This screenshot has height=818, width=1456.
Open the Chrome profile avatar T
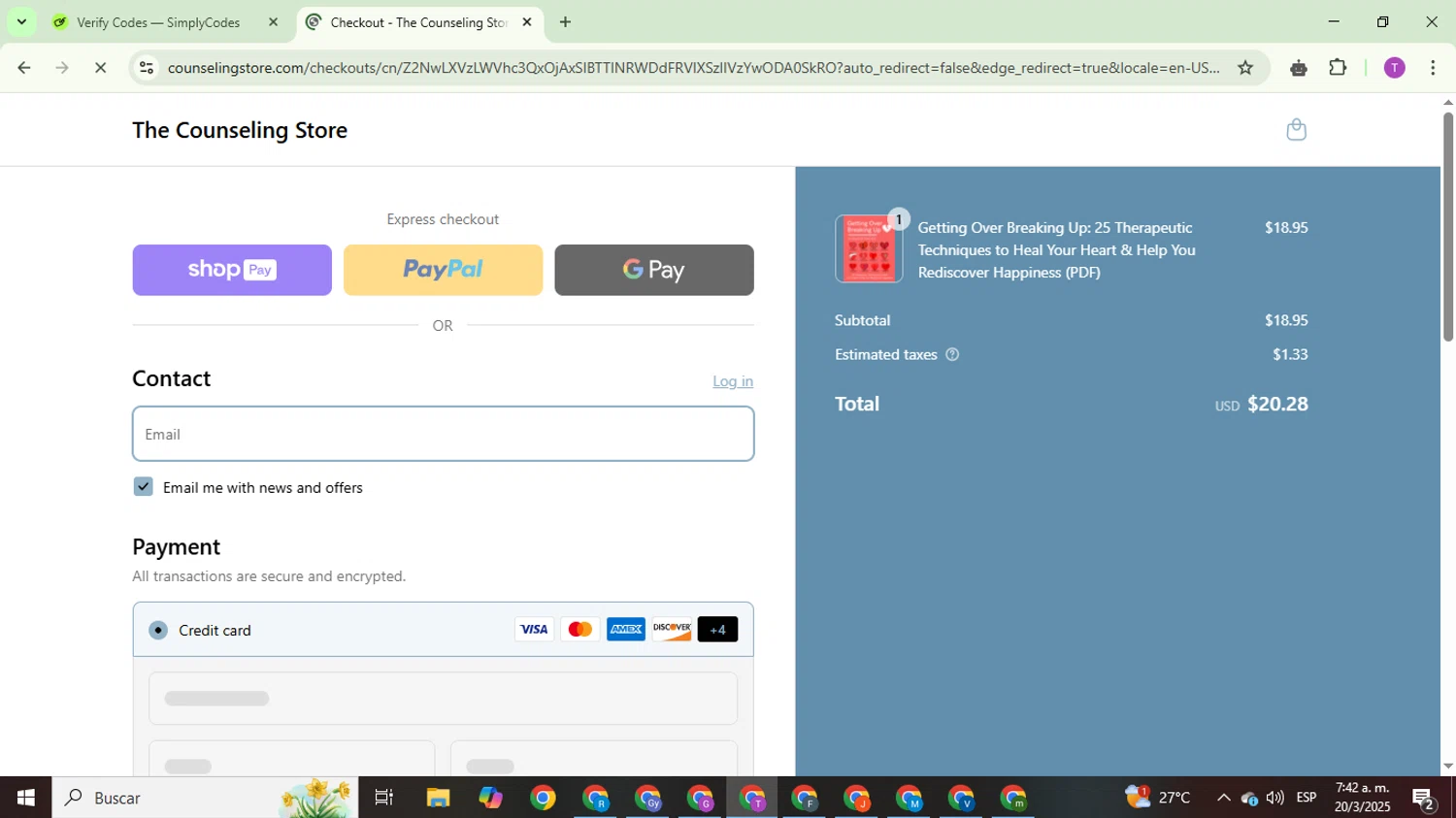[1394, 68]
